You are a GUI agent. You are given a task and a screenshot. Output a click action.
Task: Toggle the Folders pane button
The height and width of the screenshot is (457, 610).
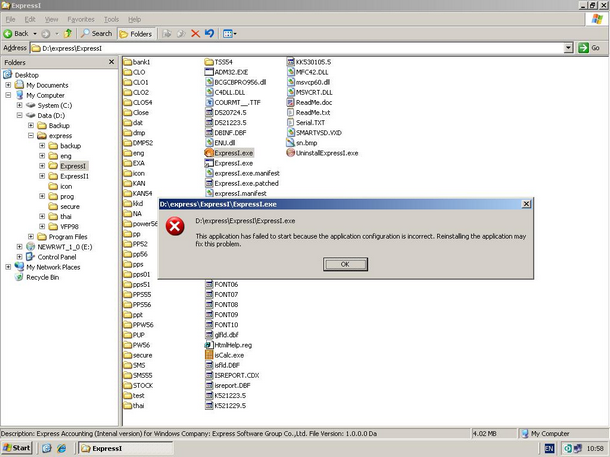click(135, 33)
